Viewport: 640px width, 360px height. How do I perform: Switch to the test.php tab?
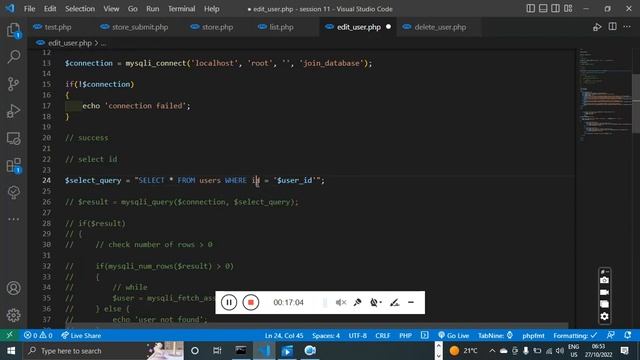(58, 27)
